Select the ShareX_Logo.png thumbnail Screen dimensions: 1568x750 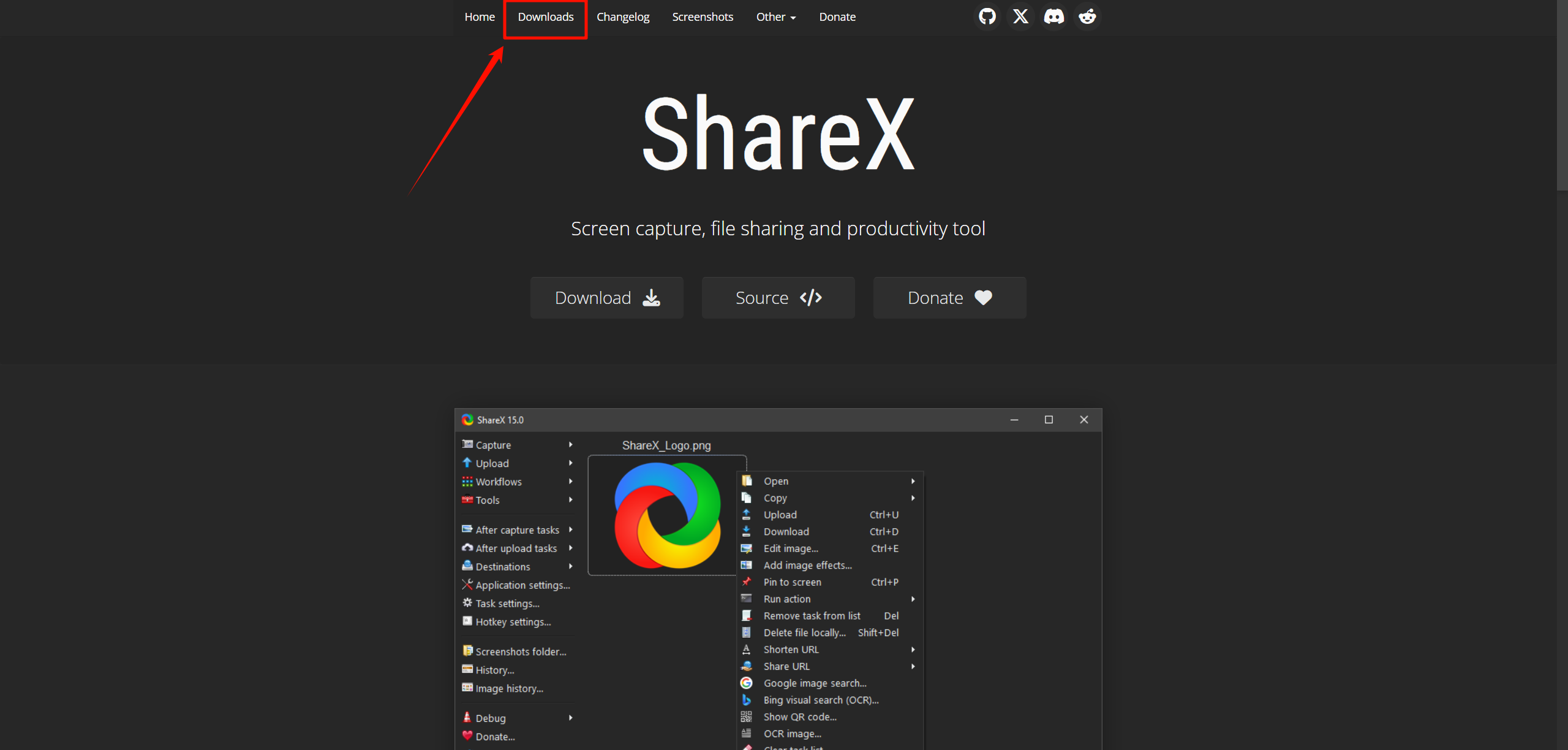[666, 517]
